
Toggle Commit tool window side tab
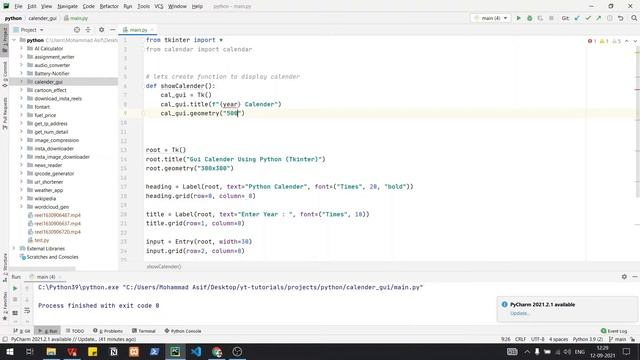tap(4, 74)
